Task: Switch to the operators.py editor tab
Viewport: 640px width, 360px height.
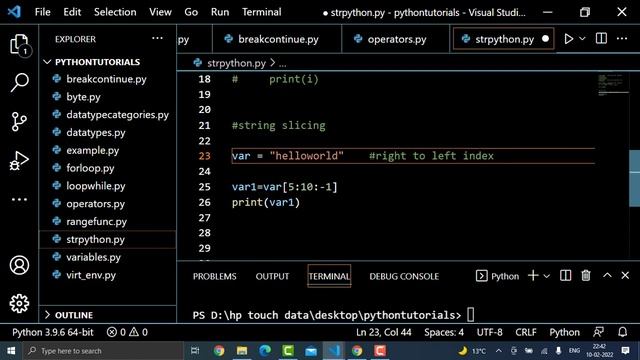Action: (x=396, y=39)
